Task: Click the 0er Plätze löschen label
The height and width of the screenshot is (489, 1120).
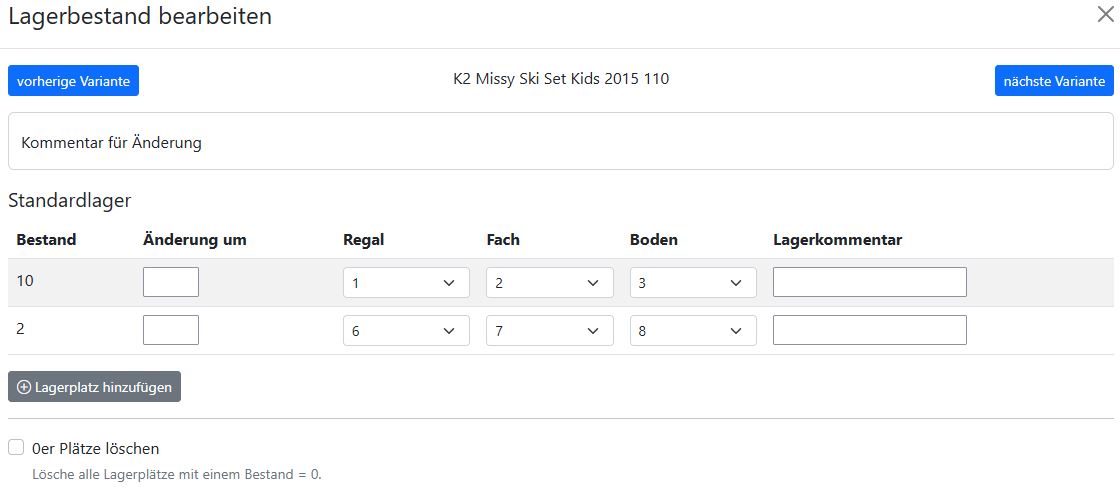Action: (x=96, y=449)
